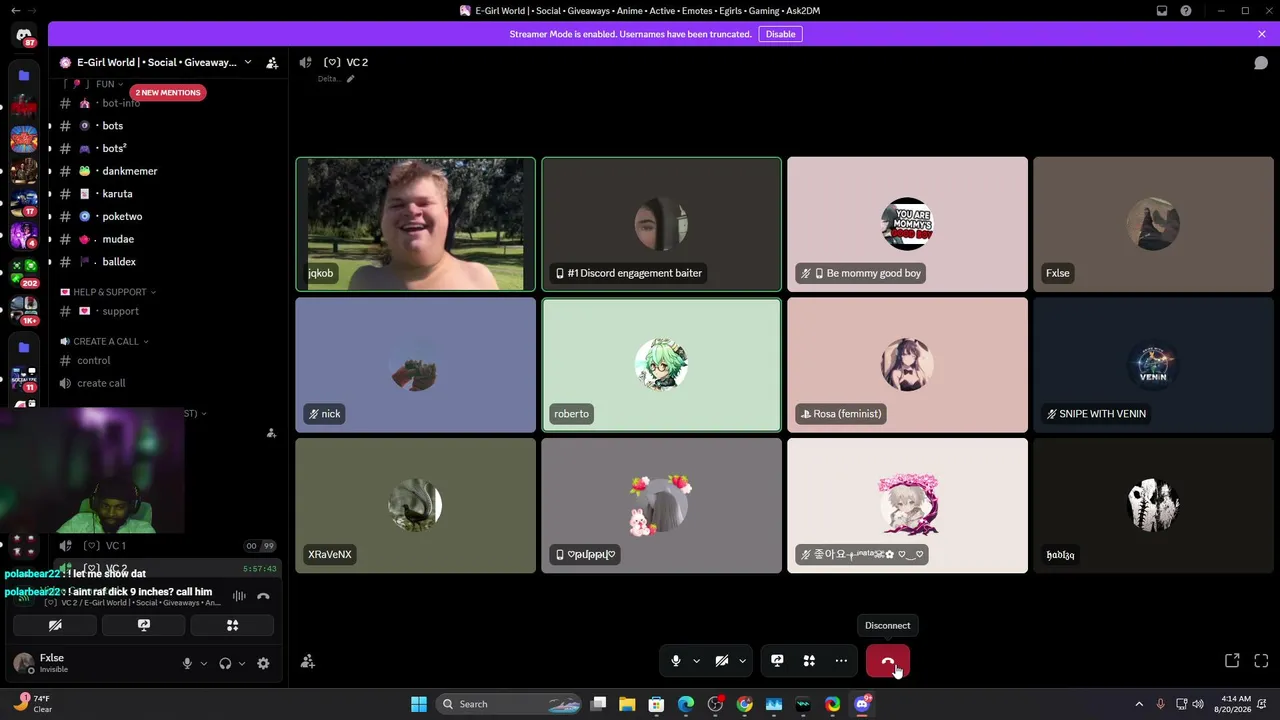Expand microphone input options in call bar
This screenshot has width=1280, height=720.
[696, 661]
